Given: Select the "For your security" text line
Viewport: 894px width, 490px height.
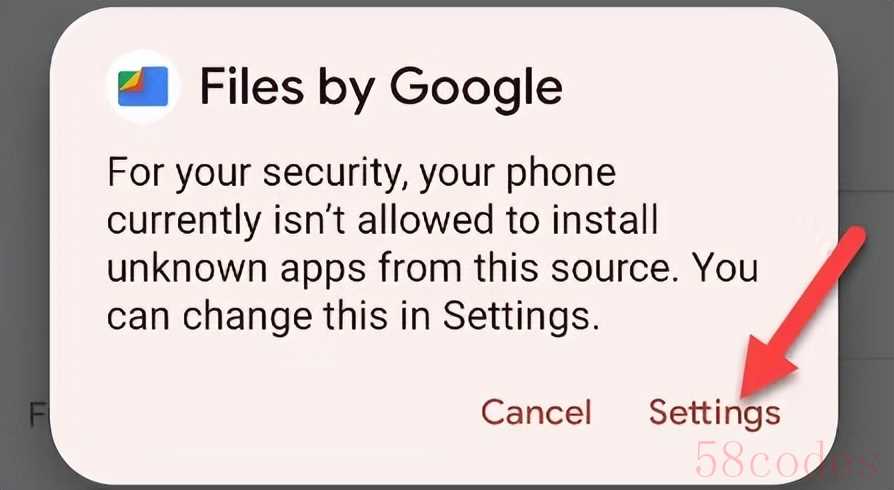Looking at the screenshot, I should pyautogui.click(x=361, y=173).
